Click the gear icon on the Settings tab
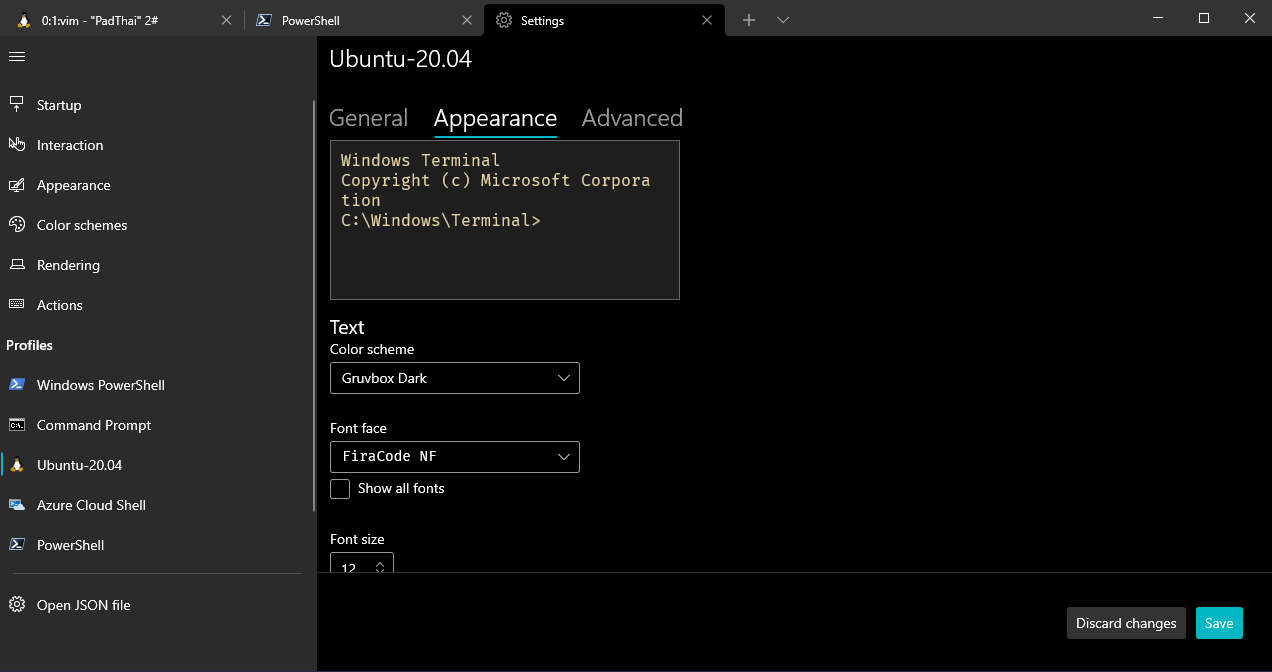 (504, 20)
